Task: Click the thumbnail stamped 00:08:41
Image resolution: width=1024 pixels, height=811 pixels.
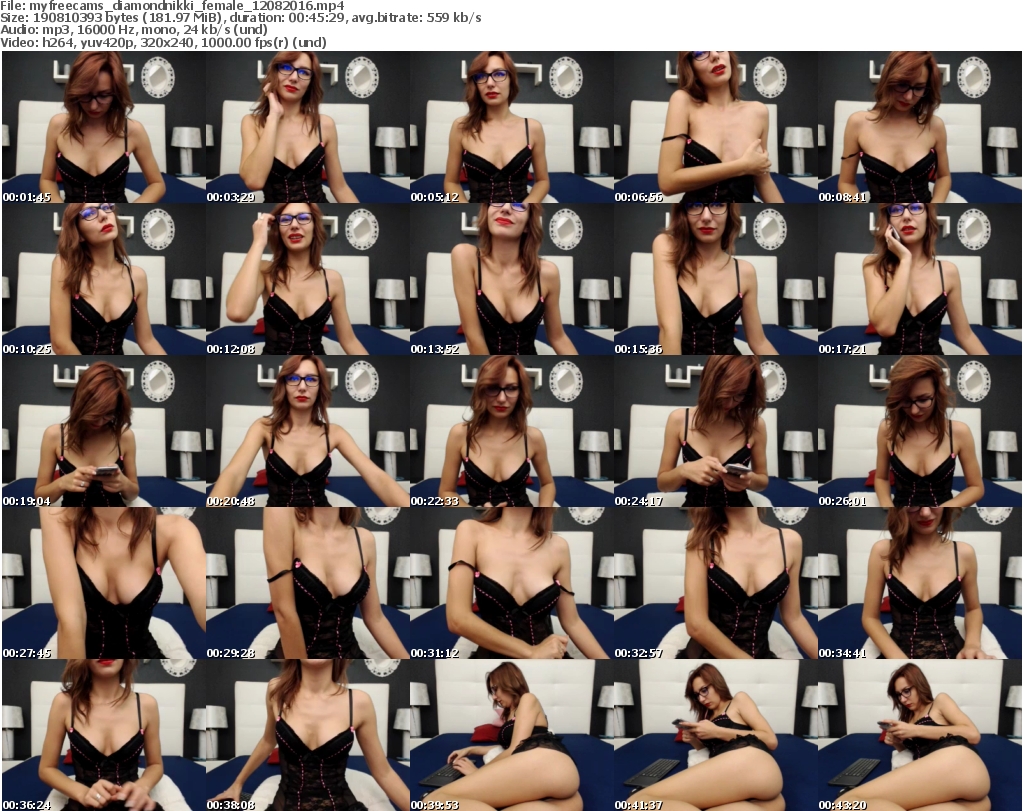Action: (x=920, y=127)
